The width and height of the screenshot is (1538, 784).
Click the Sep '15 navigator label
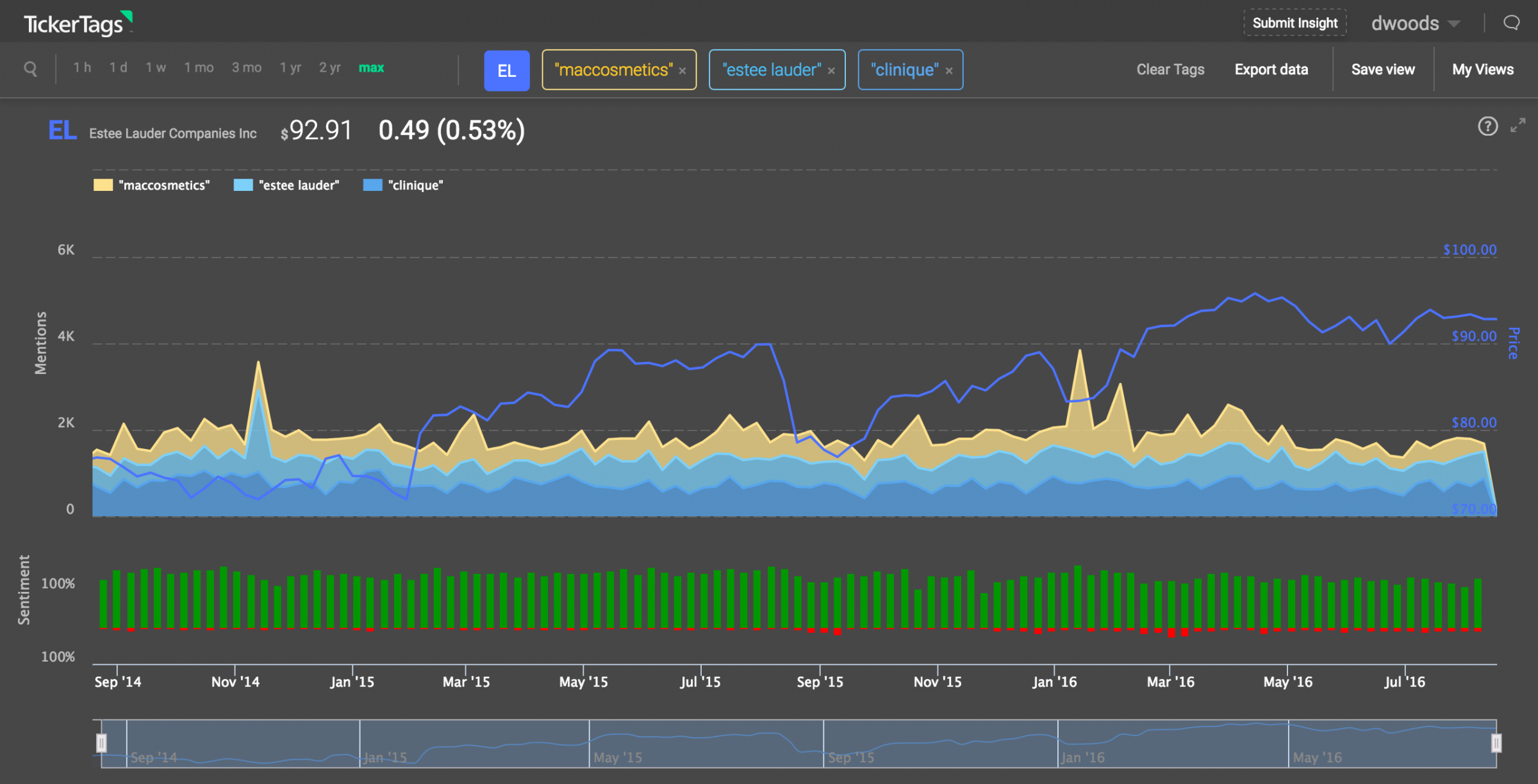(851, 758)
